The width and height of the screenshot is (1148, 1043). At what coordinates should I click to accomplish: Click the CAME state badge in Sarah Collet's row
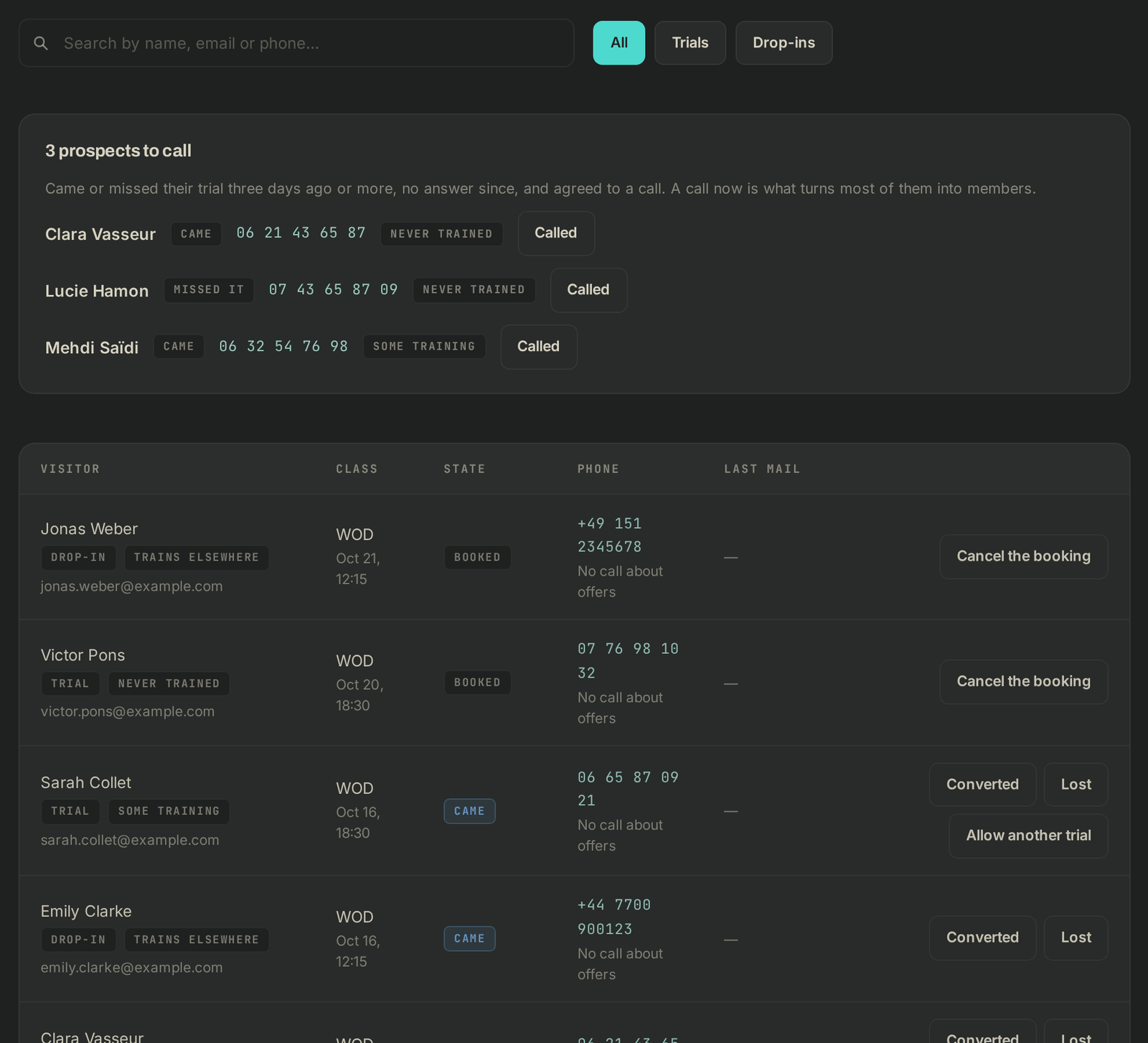469,811
